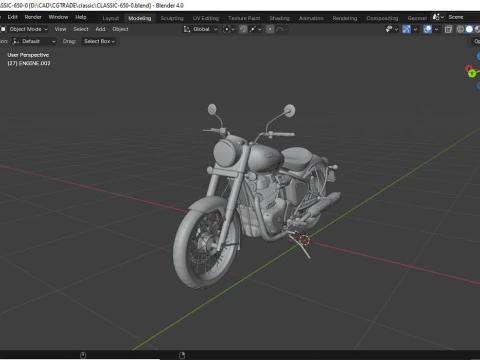Open the scene browse icon dropdown

[x=438, y=17]
